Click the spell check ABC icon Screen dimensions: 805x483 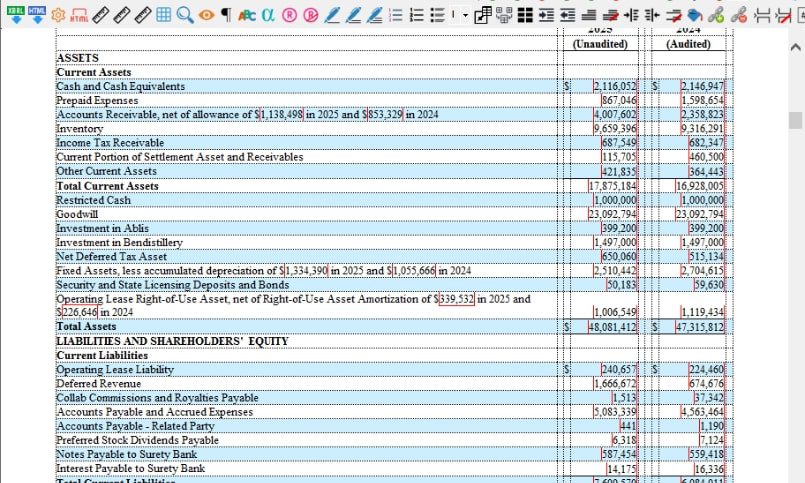pos(249,15)
